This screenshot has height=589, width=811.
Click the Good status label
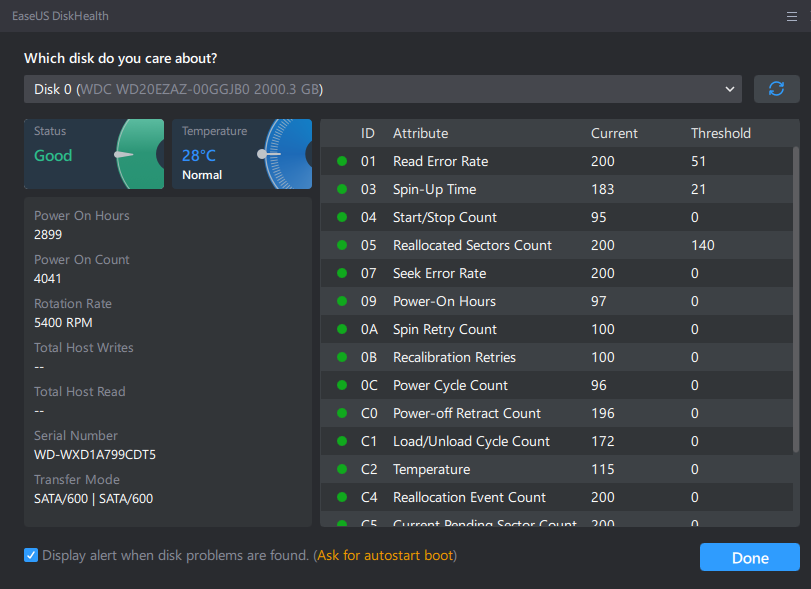coord(53,155)
